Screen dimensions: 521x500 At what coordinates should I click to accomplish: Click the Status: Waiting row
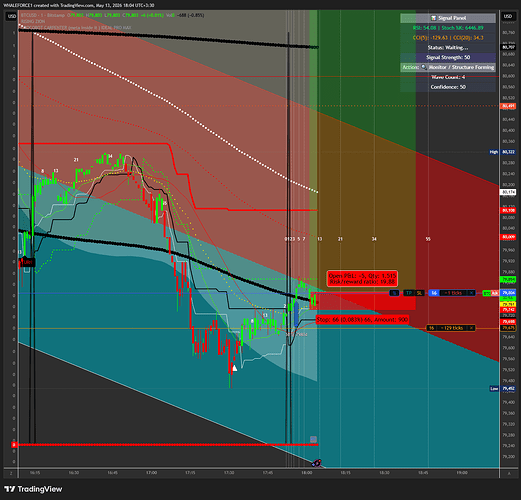coord(448,47)
